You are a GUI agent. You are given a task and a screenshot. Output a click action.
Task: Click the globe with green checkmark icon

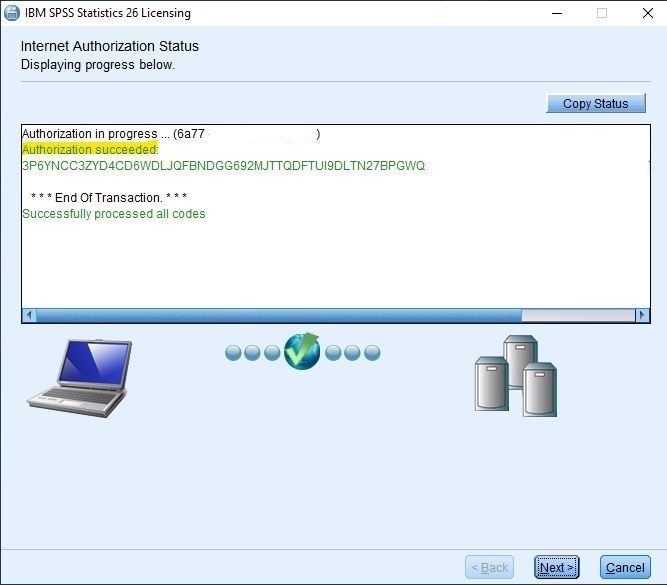point(302,351)
